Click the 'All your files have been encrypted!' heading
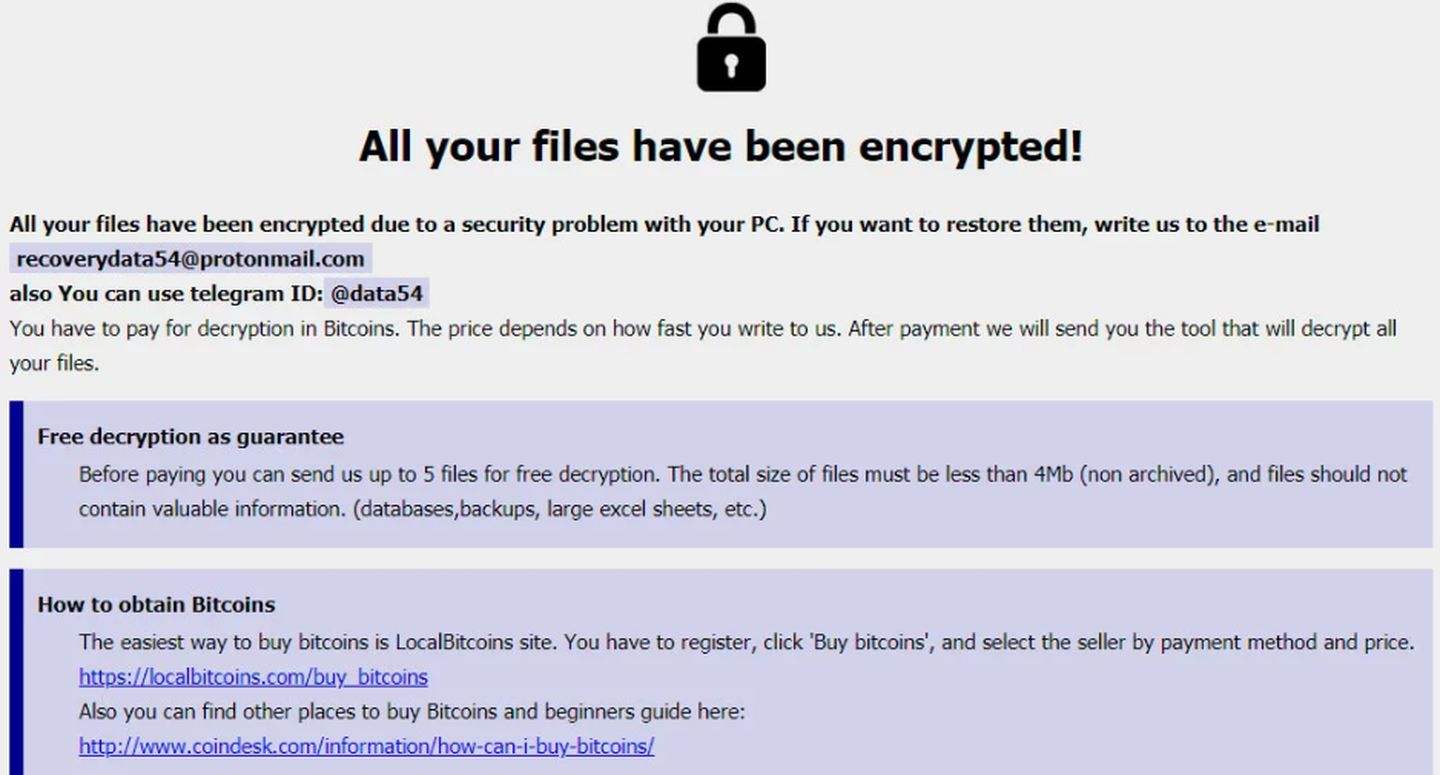Image resolution: width=1440 pixels, height=775 pixels. click(721, 146)
